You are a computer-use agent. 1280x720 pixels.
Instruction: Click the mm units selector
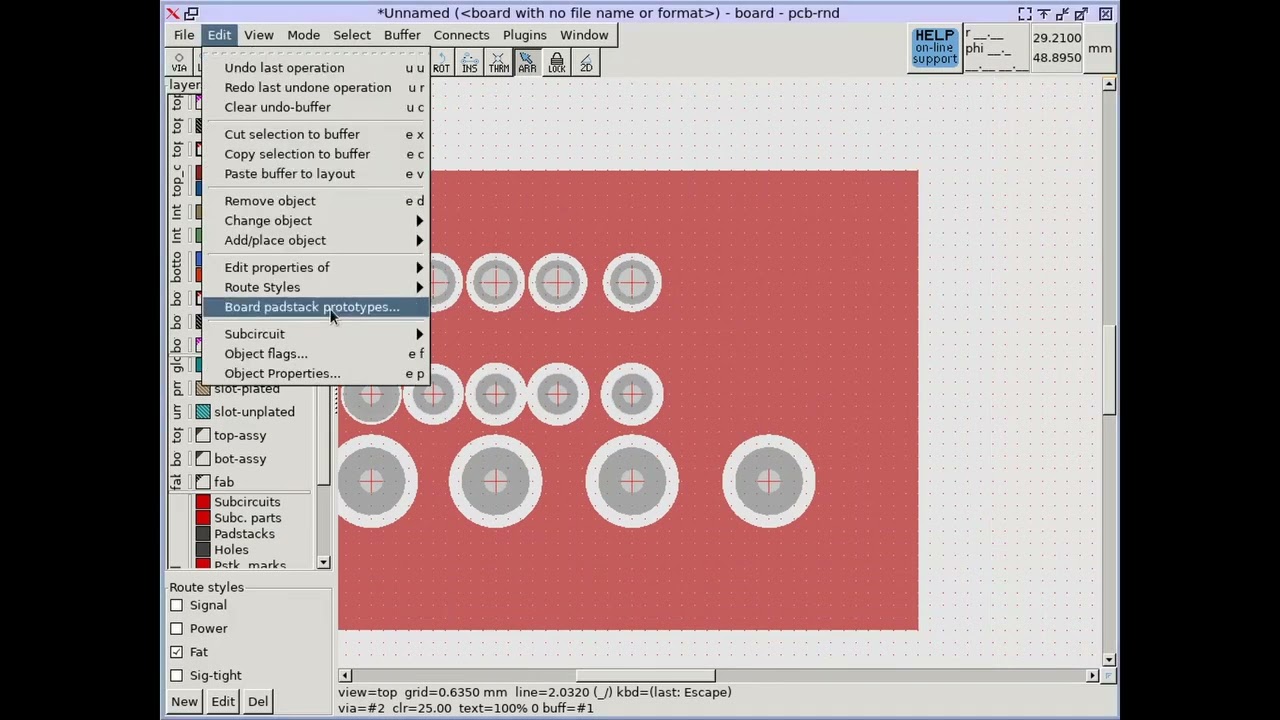point(1099,48)
